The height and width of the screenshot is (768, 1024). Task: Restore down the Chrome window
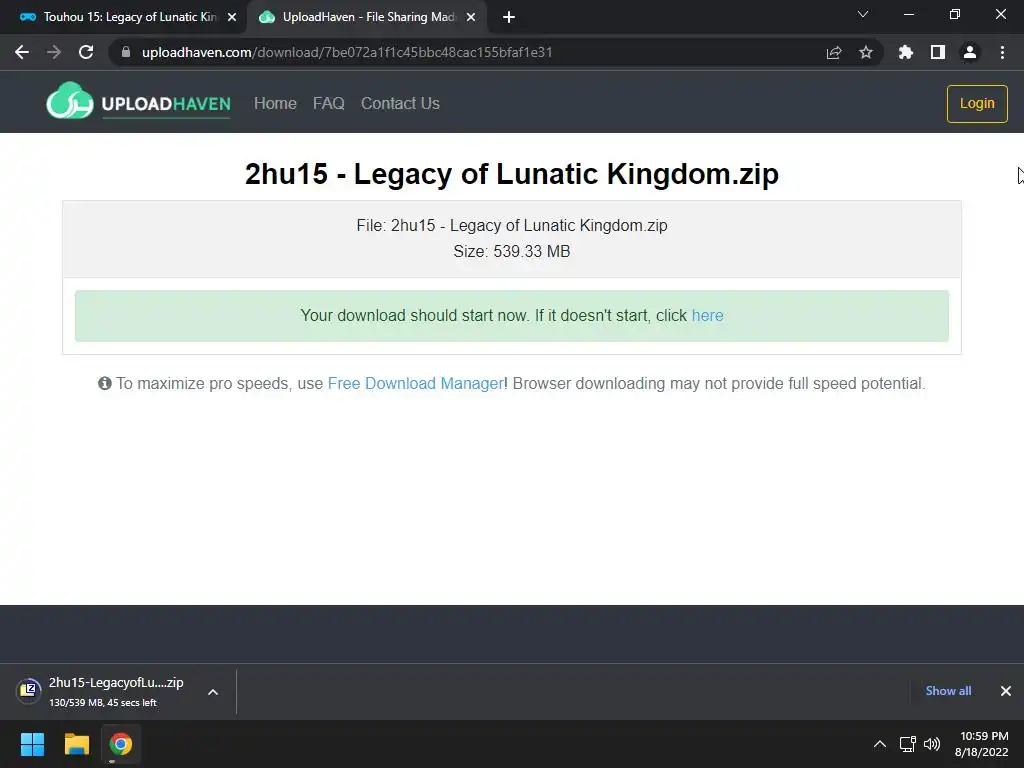point(955,14)
